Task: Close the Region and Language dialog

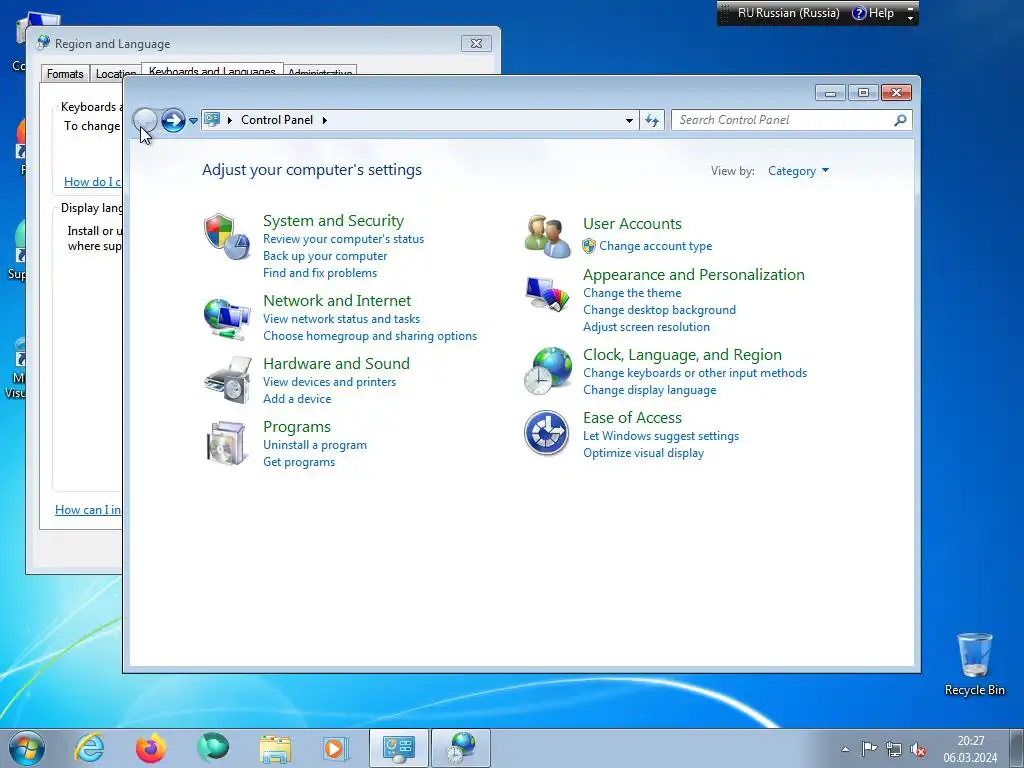Action: tap(476, 44)
